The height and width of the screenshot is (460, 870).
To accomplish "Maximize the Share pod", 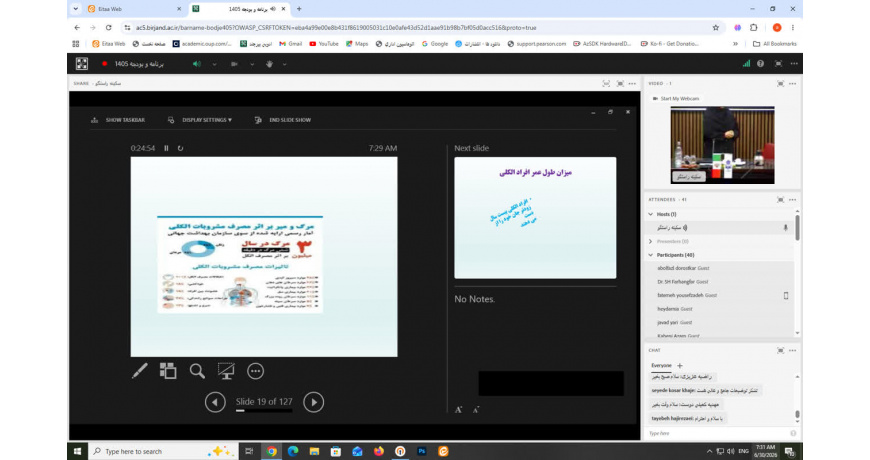I will click(x=620, y=84).
